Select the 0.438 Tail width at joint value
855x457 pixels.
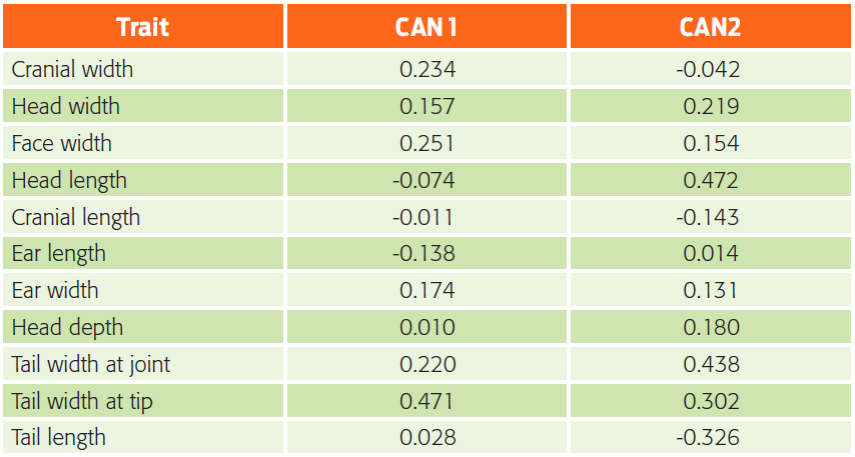tap(711, 364)
